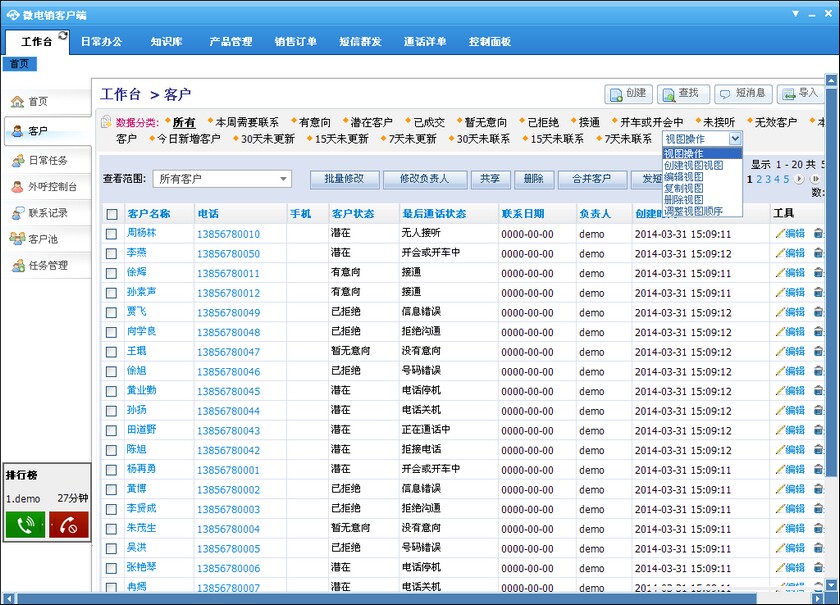Image resolution: width=840 pixels, height=605 pixels.
Task: Click the 导入 button
Action: point(801,94)
